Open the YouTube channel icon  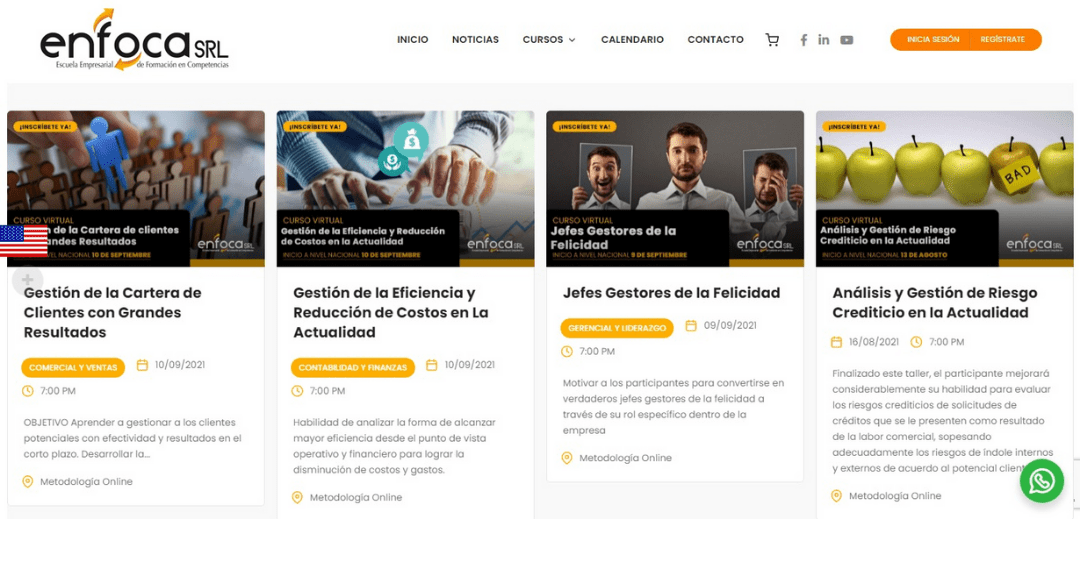click(847, 40)
